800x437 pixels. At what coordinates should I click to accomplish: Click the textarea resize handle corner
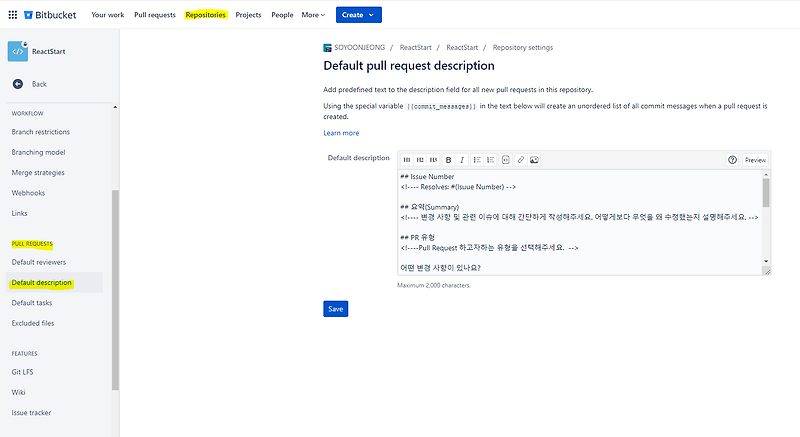click(x=766, y=271)
